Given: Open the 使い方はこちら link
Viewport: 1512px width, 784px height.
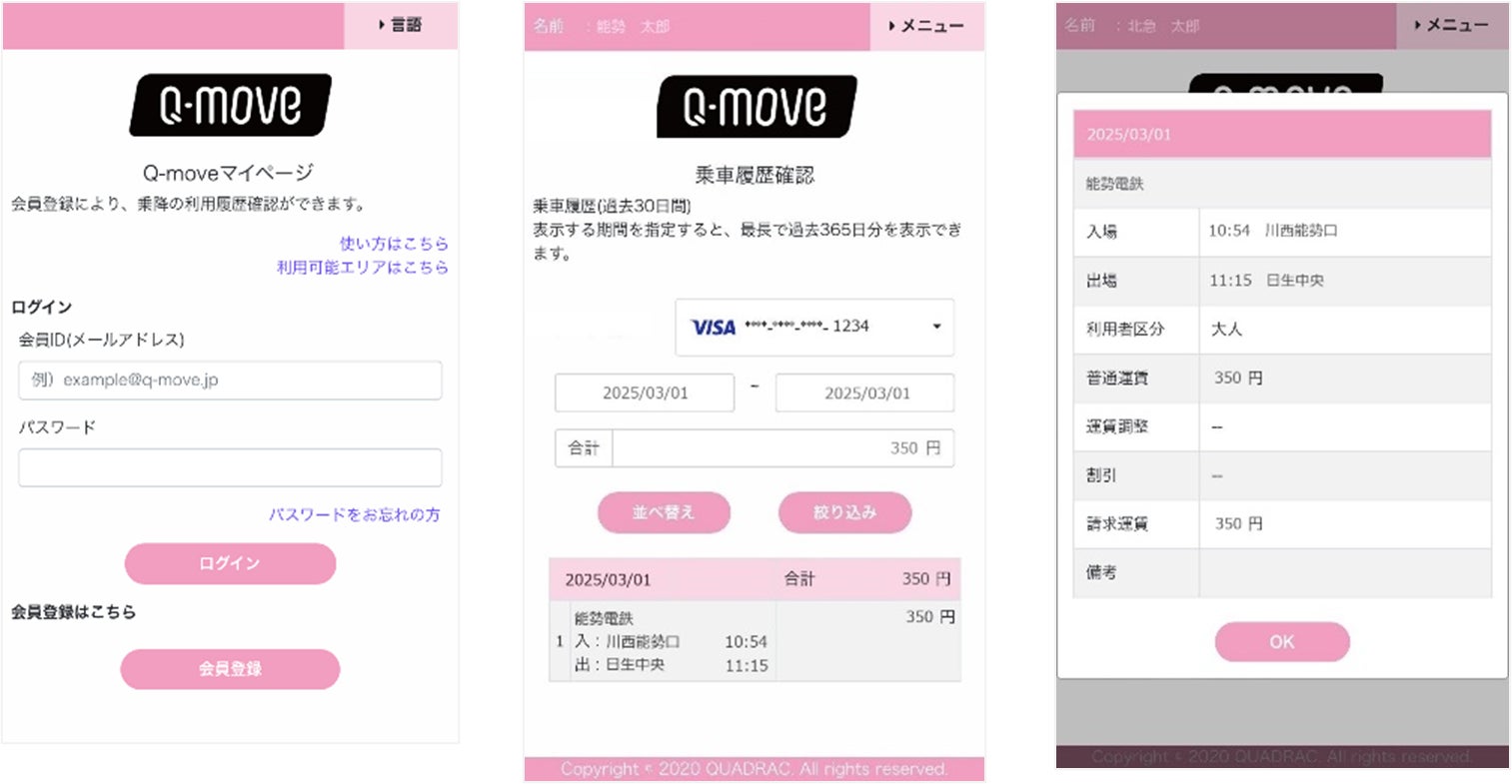Looking at the screenshot, I should click(x=394, y=243).
